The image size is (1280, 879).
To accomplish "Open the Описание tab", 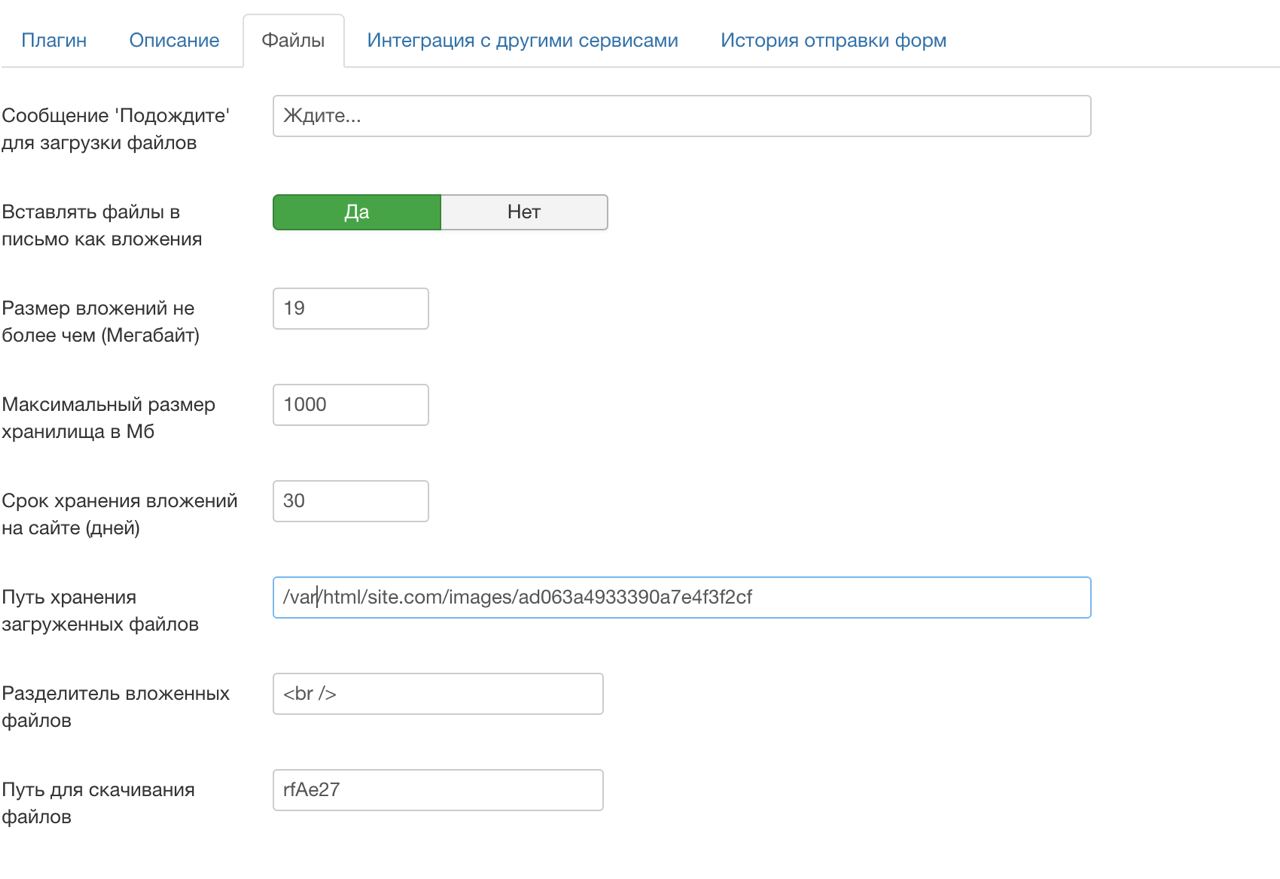I will click(174, 41).
